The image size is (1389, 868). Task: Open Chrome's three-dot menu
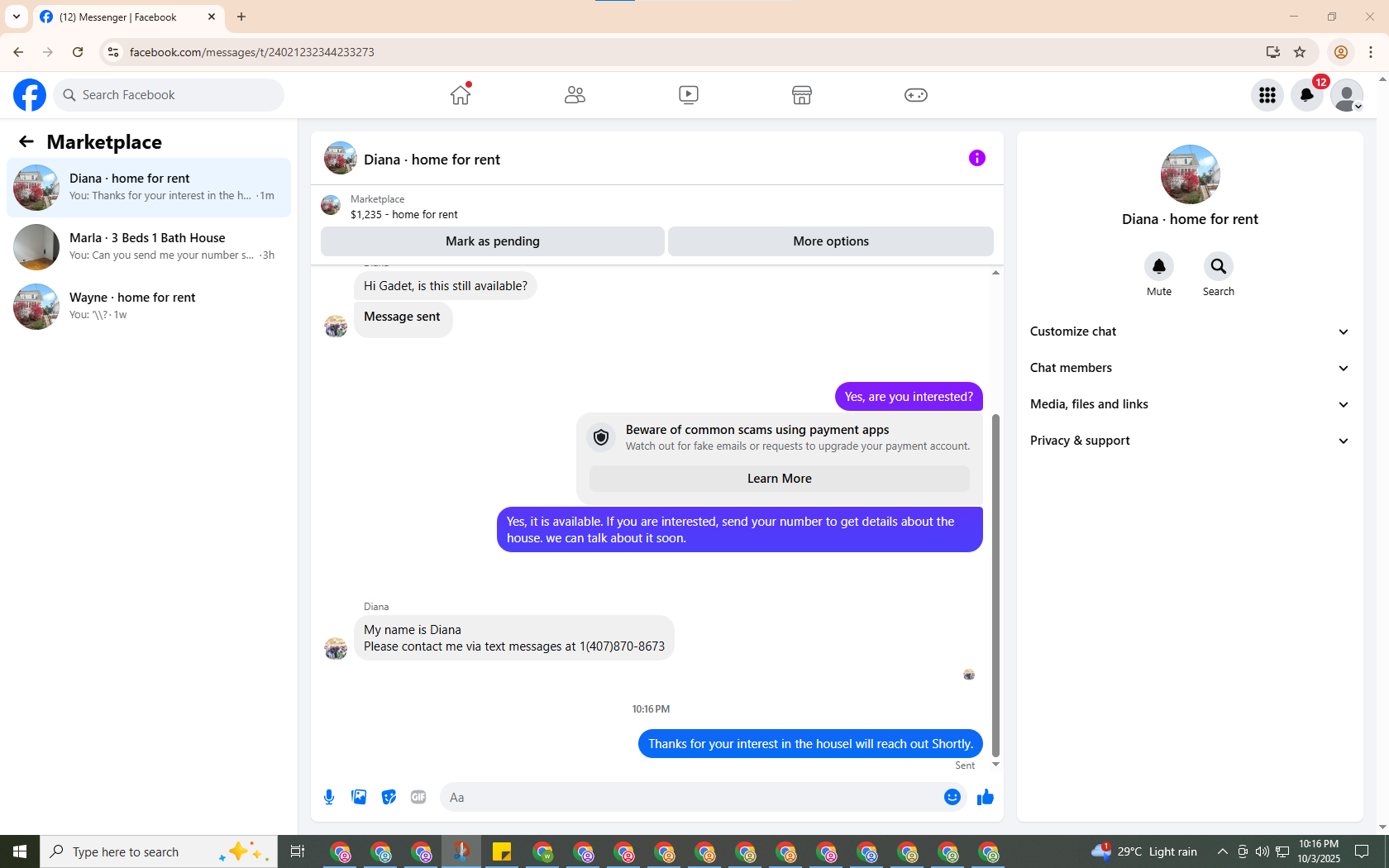point(1371,52)
